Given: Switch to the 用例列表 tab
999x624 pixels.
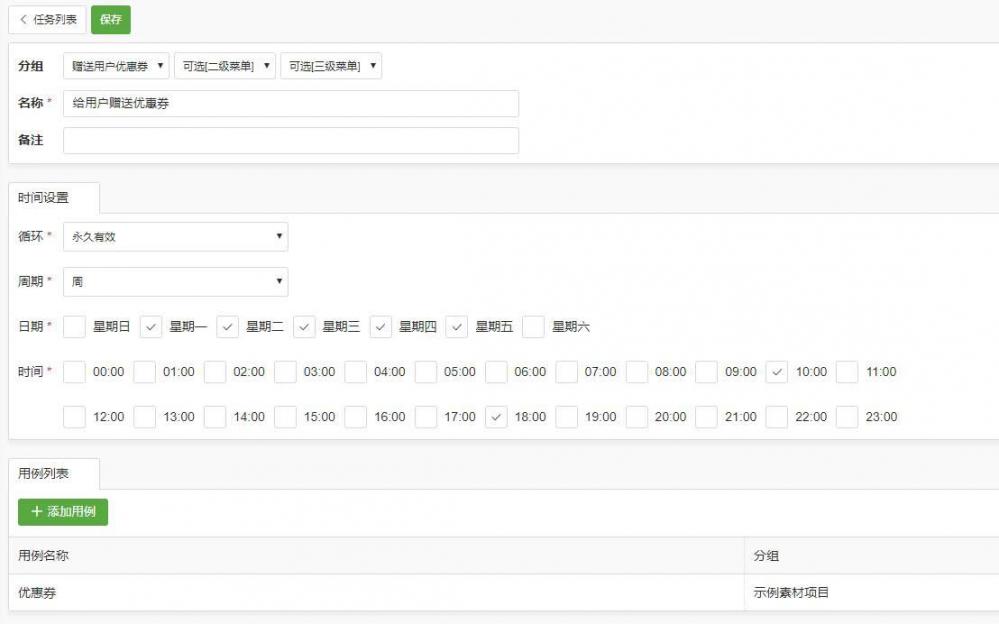Looking at the screenshot, I should point(44,474).
